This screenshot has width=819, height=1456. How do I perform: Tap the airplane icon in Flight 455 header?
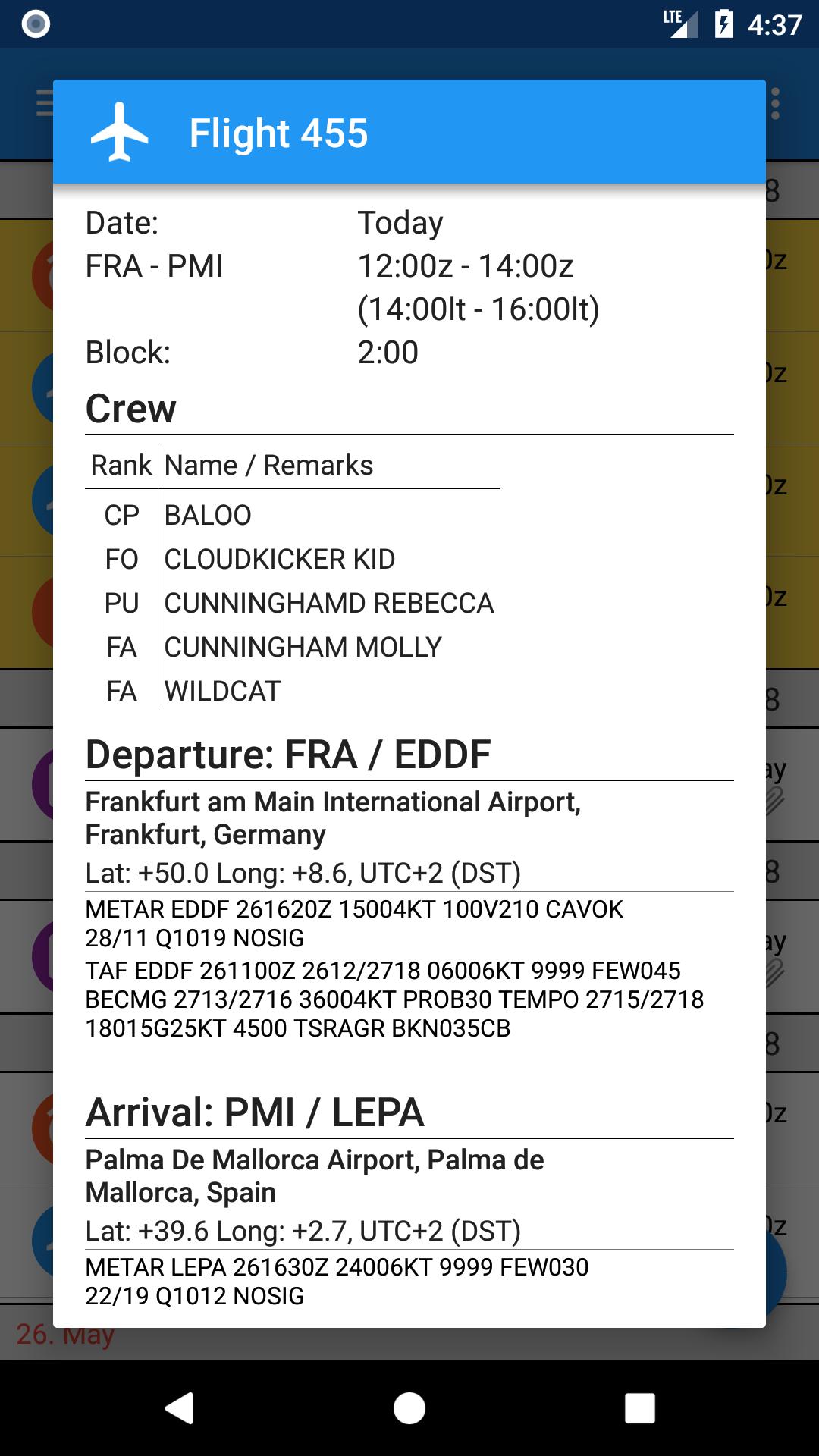(x=120, y=133)
